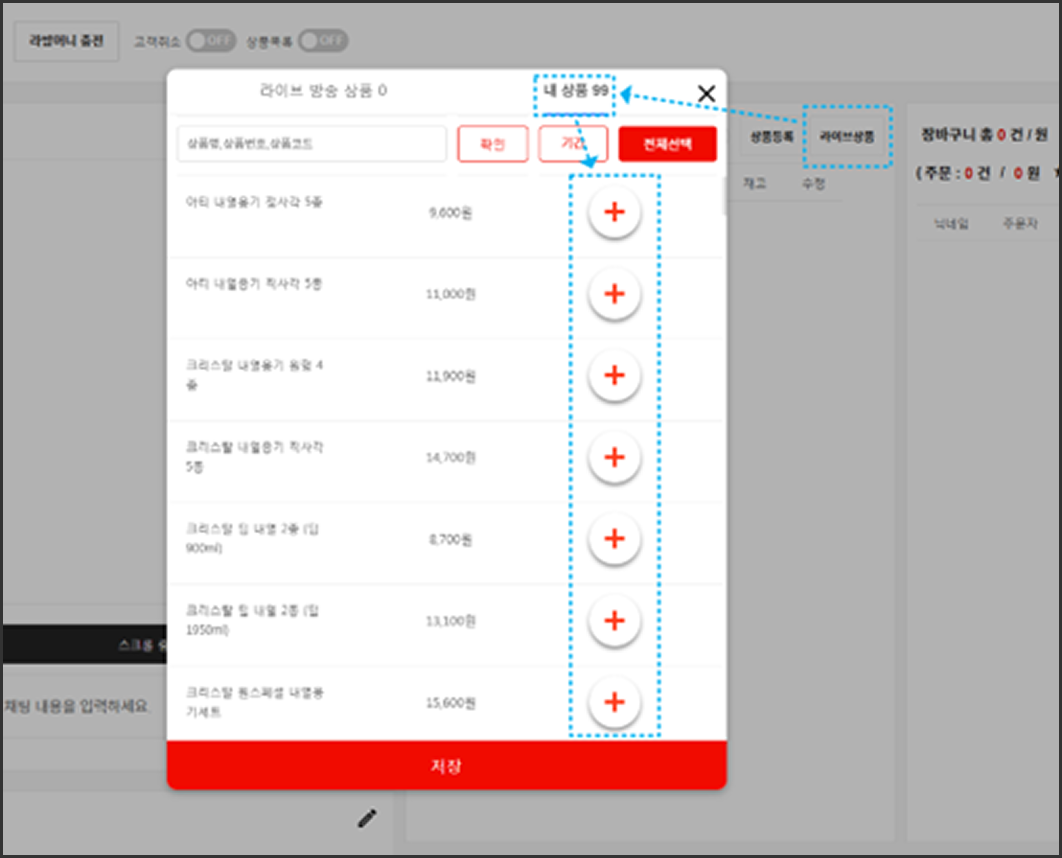Click the pencil edit icon

pyautogui.click(x=368, y=819)
